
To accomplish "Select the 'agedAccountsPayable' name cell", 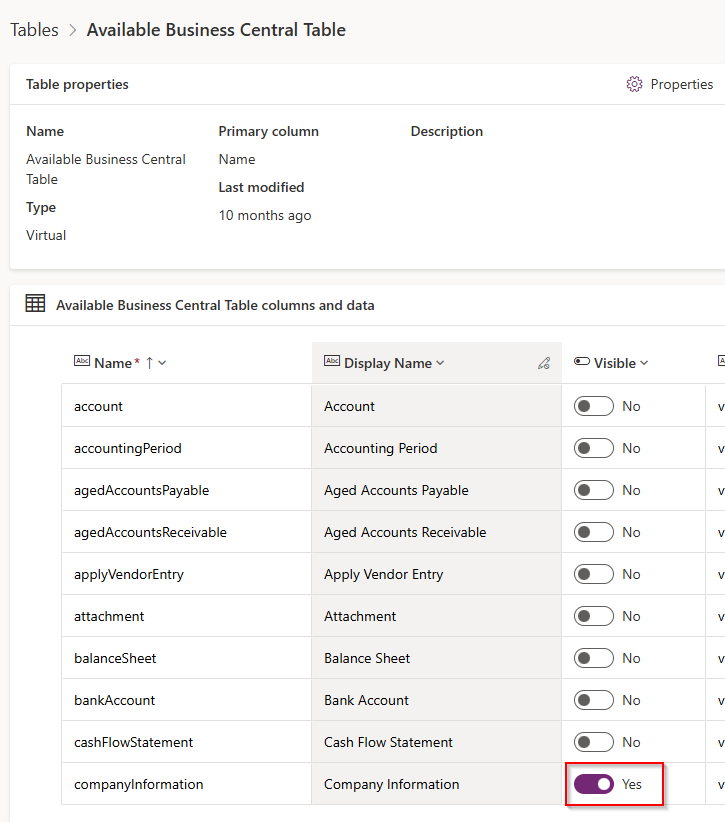I will tap(187, 490).
